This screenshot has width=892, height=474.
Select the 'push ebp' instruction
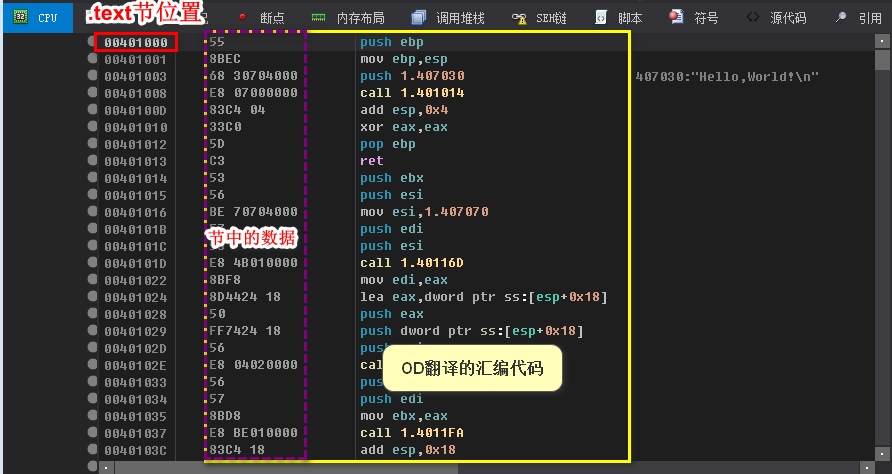[391, 42]
